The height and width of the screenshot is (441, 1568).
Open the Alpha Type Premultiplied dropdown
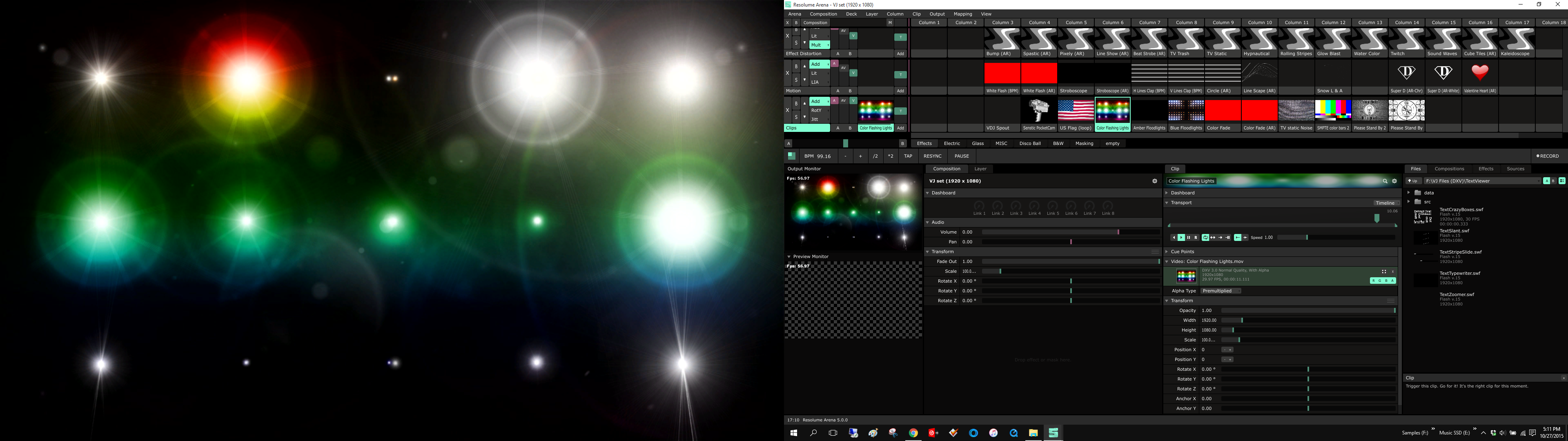[1221, 291]
